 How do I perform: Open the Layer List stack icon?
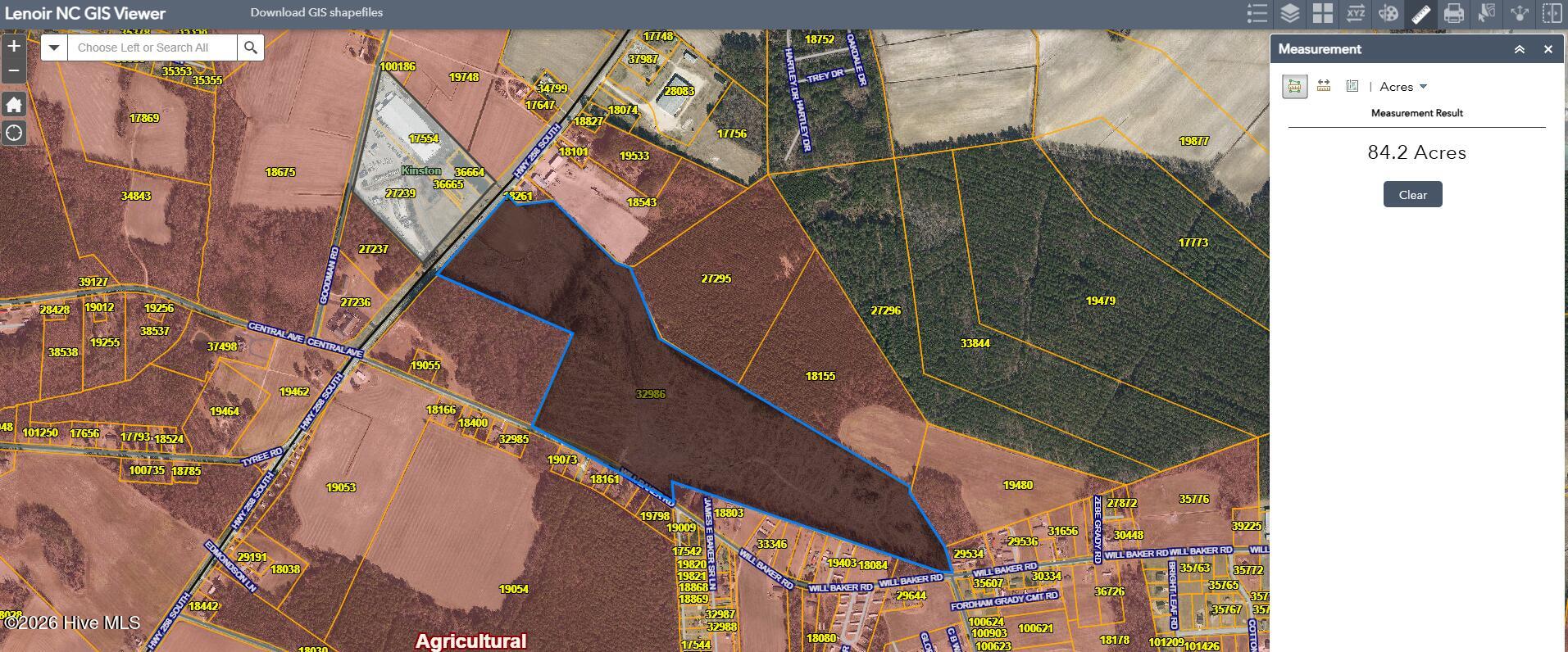(1289, 14)
